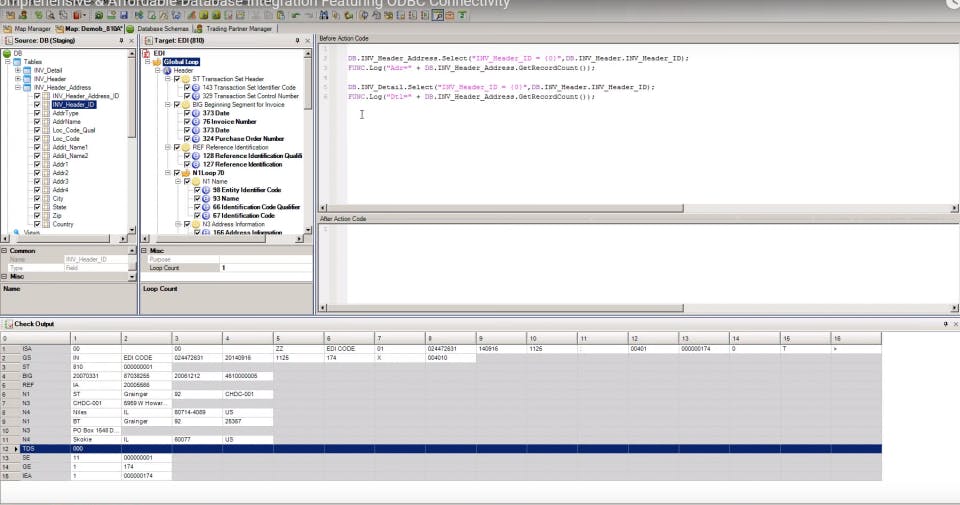960x505 pixels.
Task: Pin the Source DB (Staging) panel
Action: pyautogui.click(x=121, y=41)
